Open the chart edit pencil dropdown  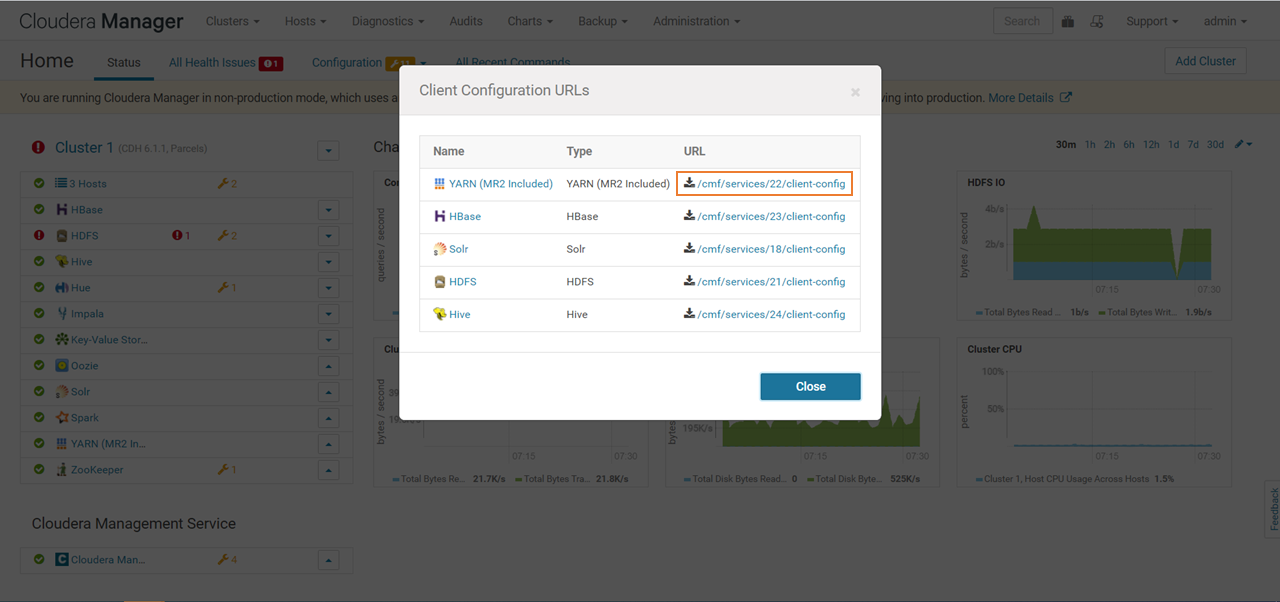1243,145
